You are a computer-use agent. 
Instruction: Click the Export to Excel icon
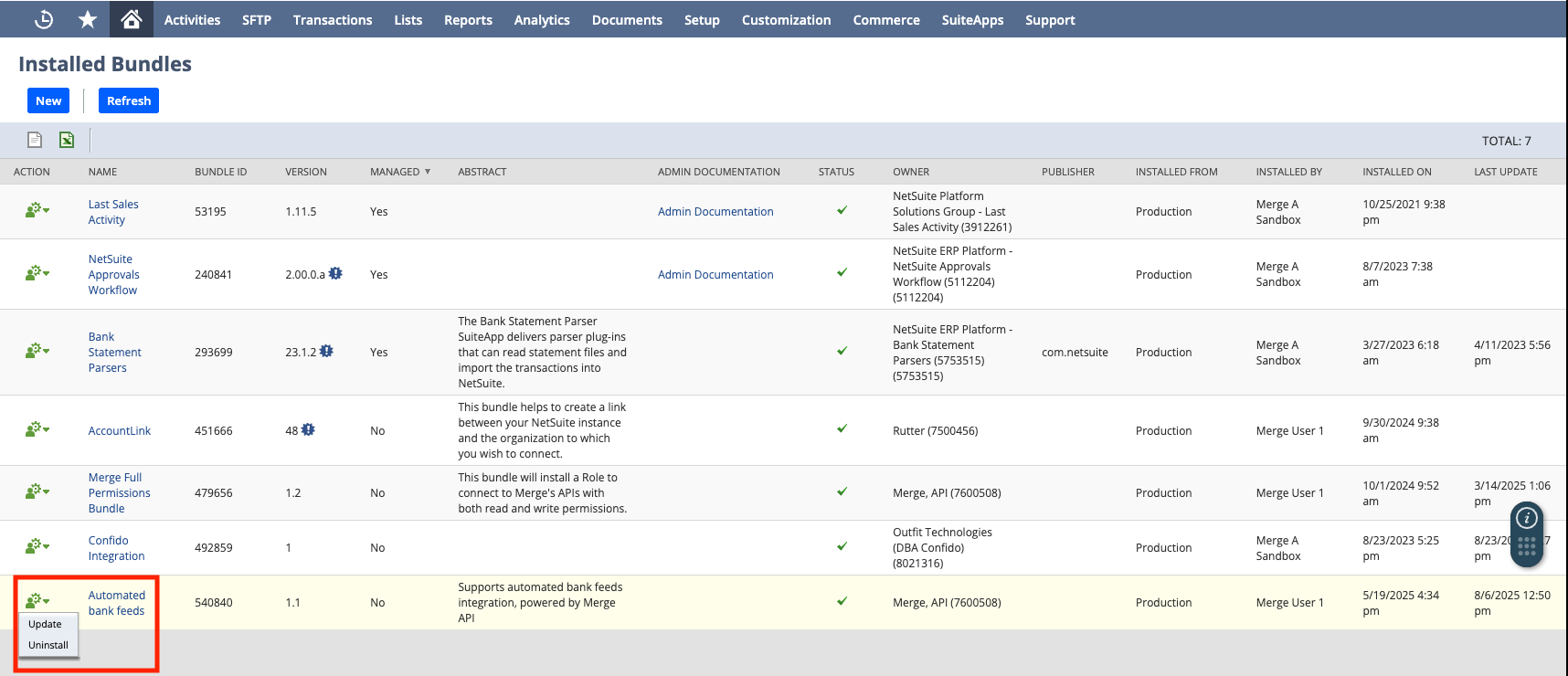click(x=67, y=140)
